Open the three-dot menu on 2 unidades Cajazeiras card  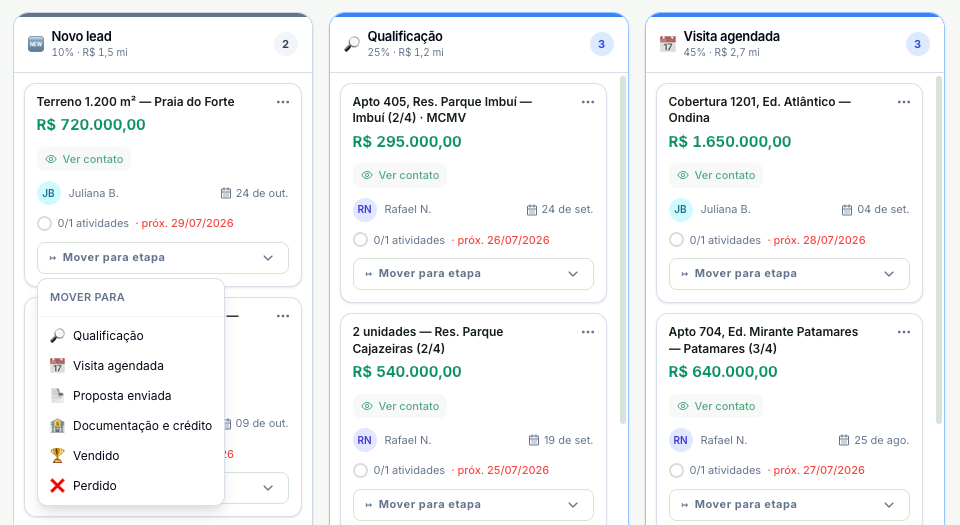[x=588, y=332]
